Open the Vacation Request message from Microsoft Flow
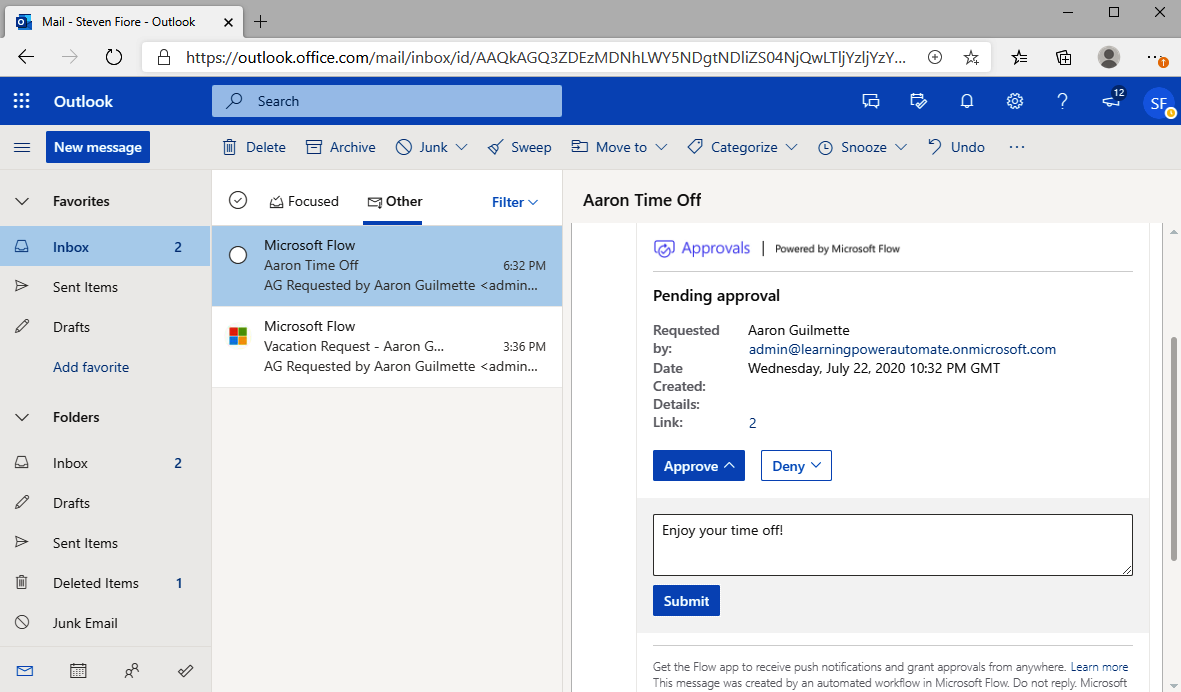 click(x=387, y=346)
